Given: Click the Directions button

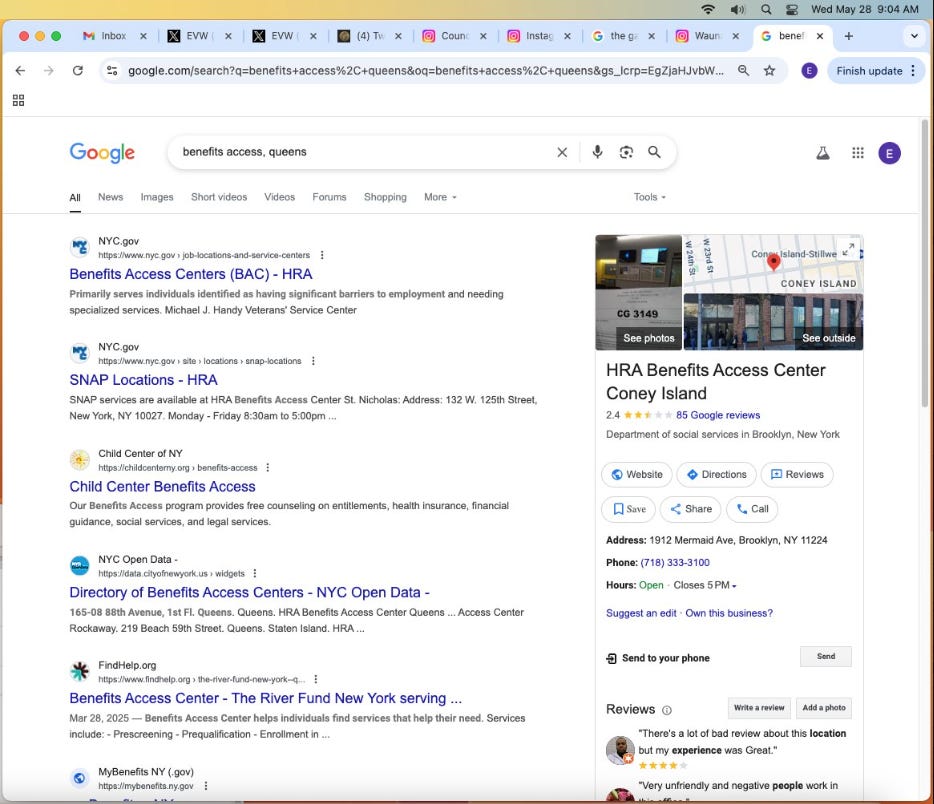Looking at the screenshot, I should pyautogui.click(x=717, y=475).
